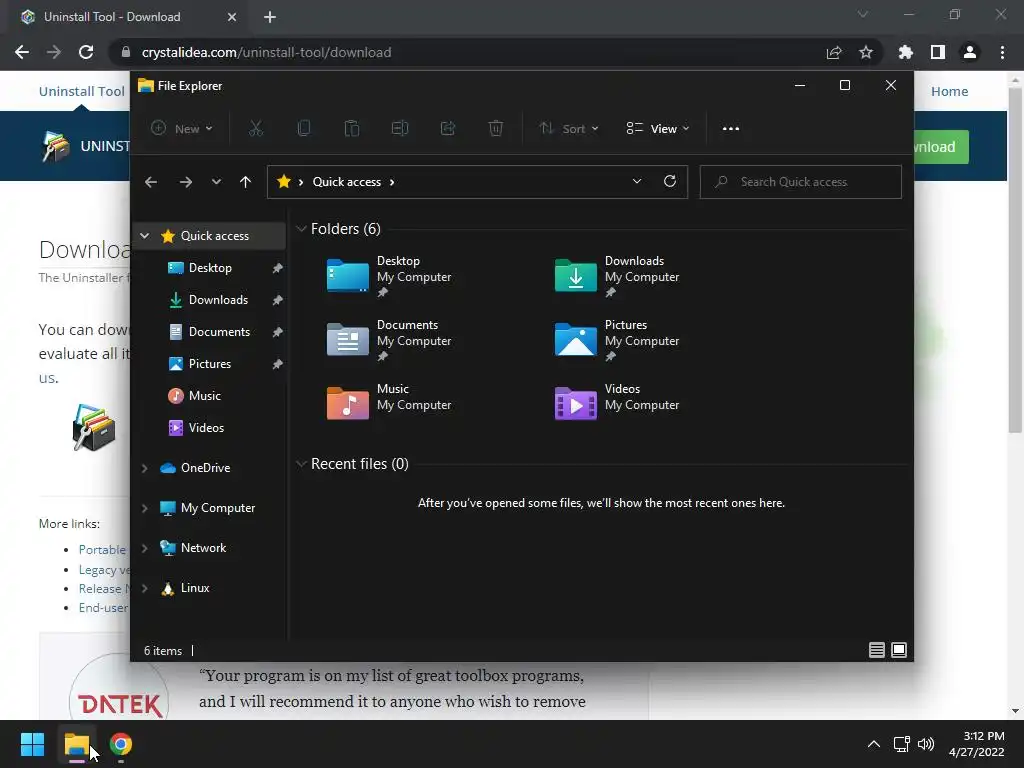Click the webpage vertical scrollbar thumb
Image resolution: width=1024 pixels, height=768 pixels.
1015,259
